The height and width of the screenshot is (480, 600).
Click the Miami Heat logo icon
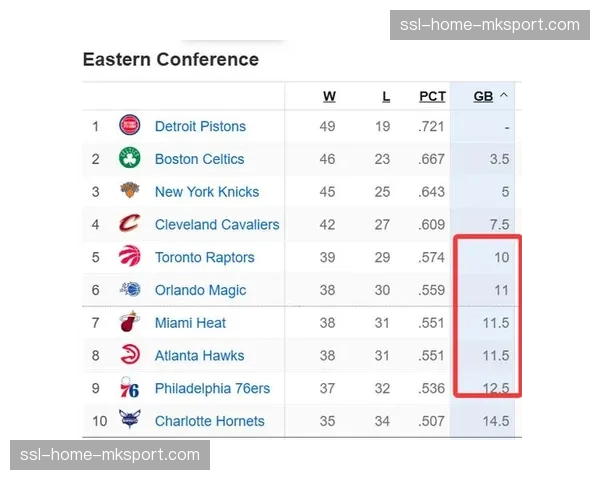click(130, 323)
